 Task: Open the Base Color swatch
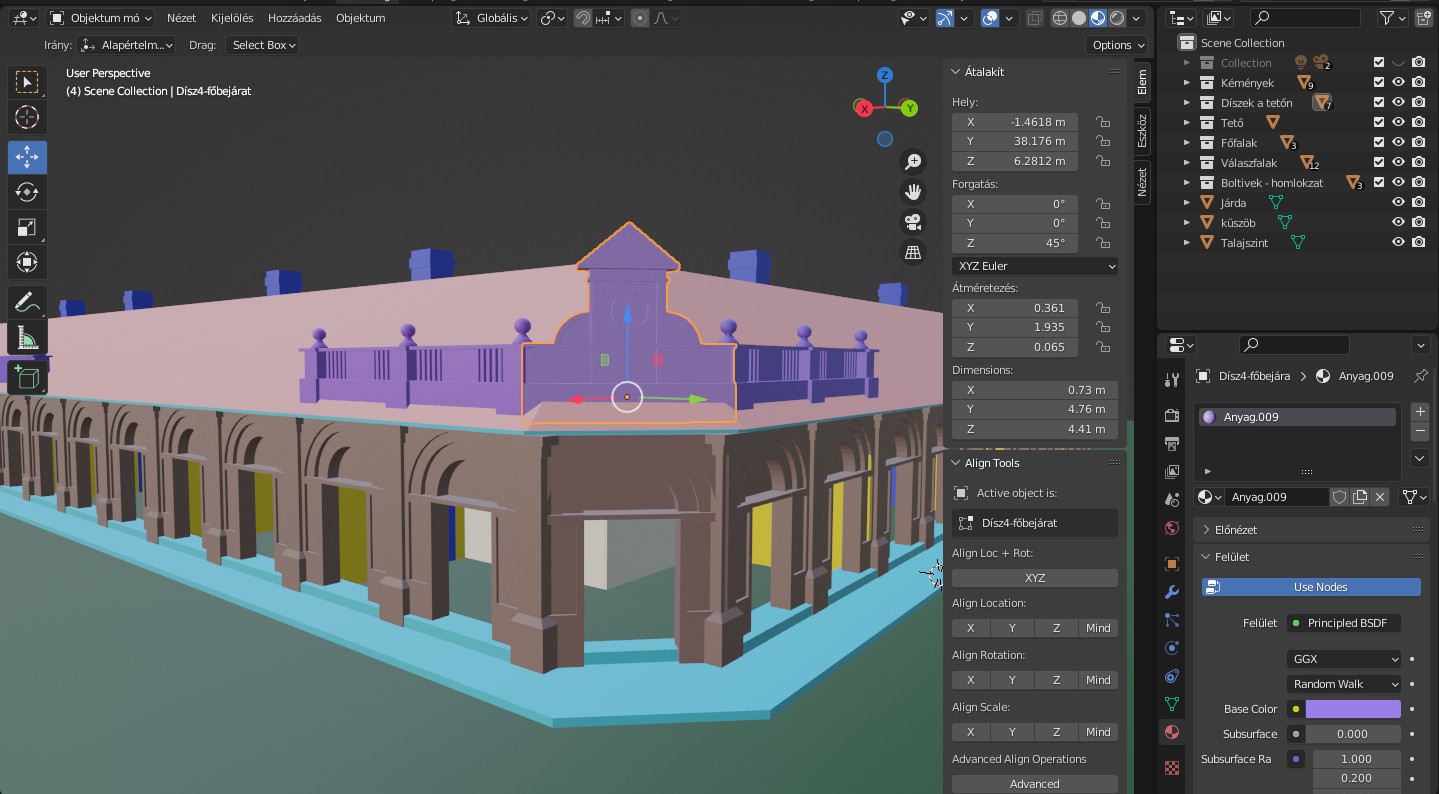(1352, 709)
